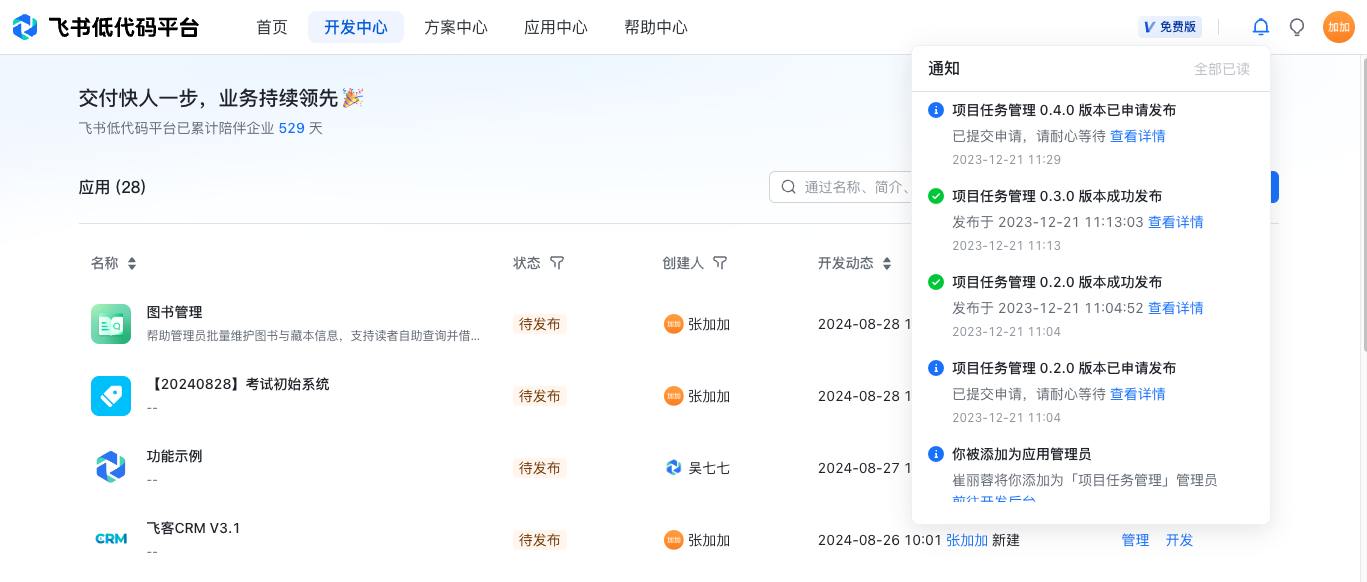This screenshot has height=582, width=1367.
Task: Click the green check icon beside 0.3.0 版本成功发布
Action: [936, 196]
